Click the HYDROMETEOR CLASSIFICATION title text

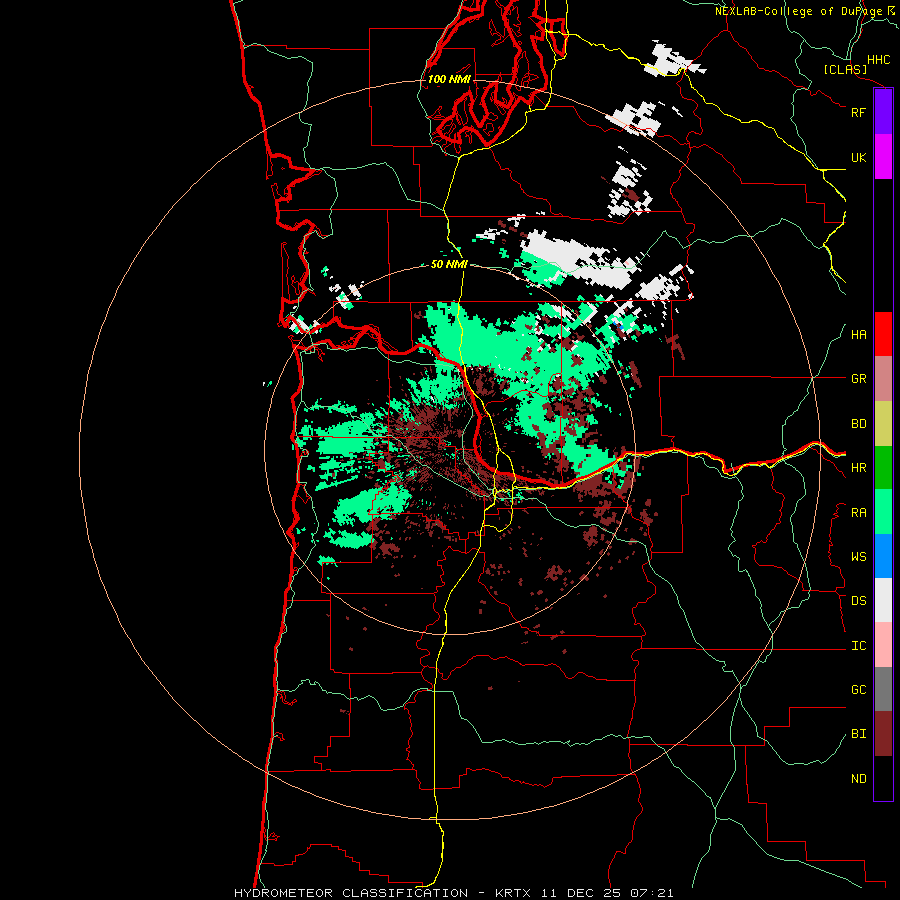click(351, 893)
